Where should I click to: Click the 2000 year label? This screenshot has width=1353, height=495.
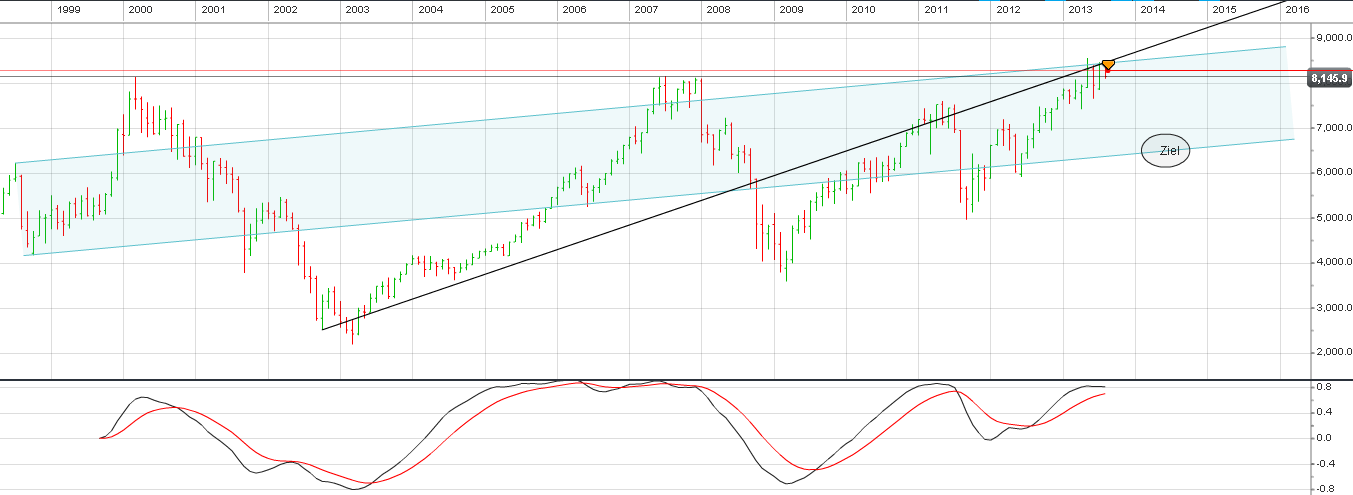tap(141, 9)
